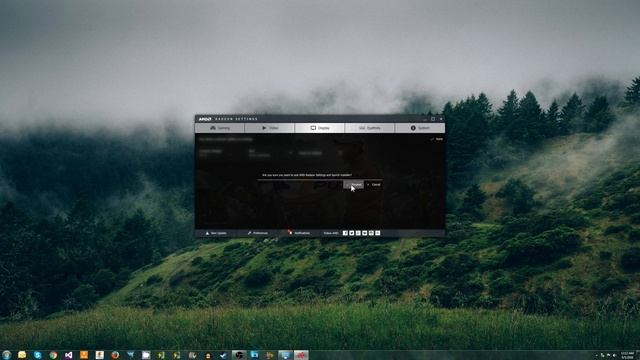Open the Windows Start menu
The image size is (640, 360).
7,355
